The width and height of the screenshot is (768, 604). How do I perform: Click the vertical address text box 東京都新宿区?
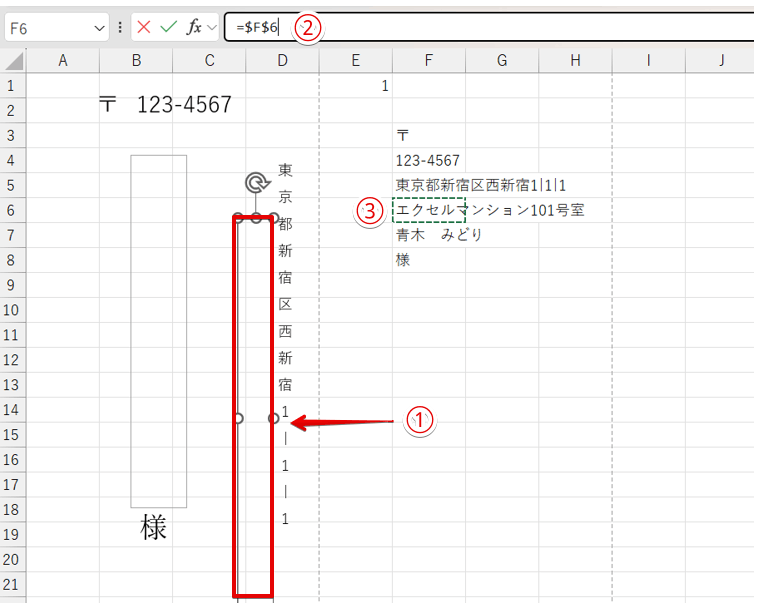point(285,345)
